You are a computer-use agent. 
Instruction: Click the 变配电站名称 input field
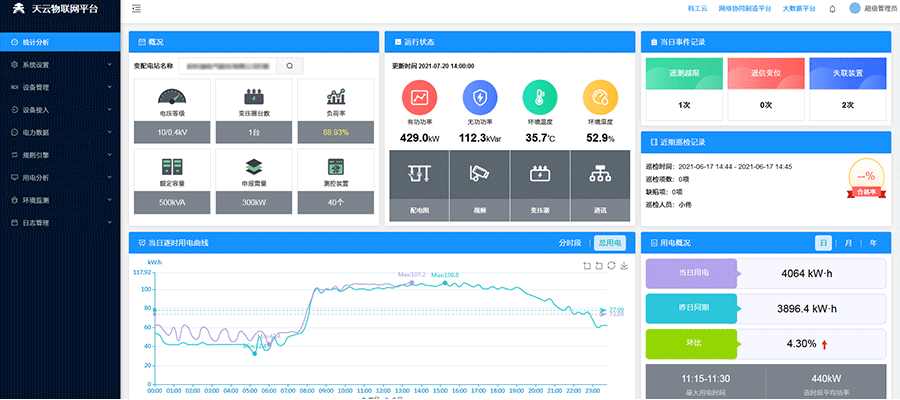click(x=227, y=66)
